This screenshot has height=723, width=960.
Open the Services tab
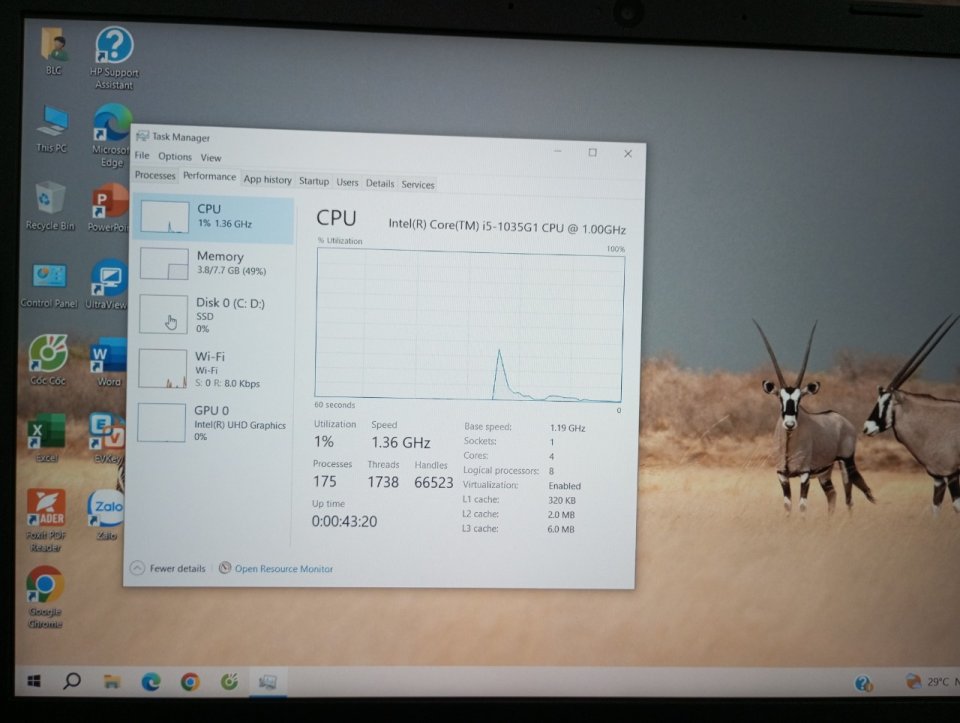coord(417,184)
